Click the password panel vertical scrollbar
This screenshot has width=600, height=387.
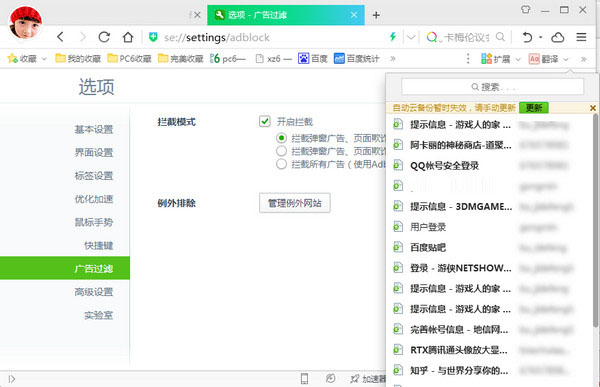(x=596, y=221)
